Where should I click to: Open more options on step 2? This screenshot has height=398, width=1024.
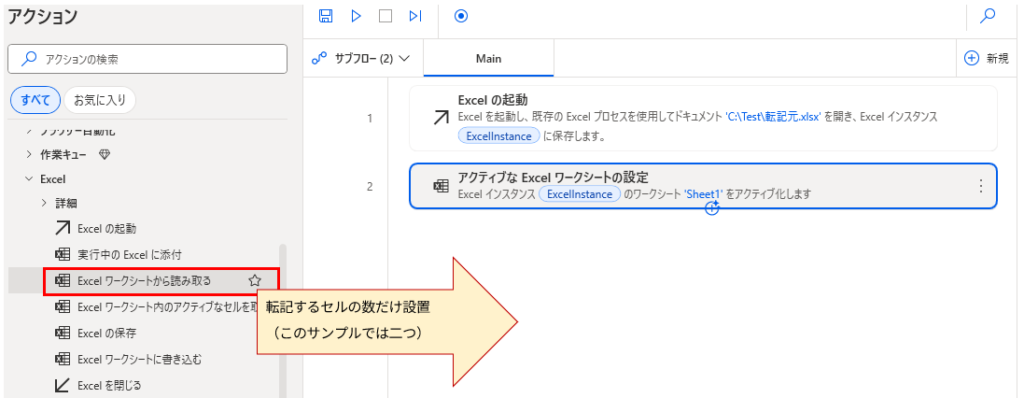point(980,186)
